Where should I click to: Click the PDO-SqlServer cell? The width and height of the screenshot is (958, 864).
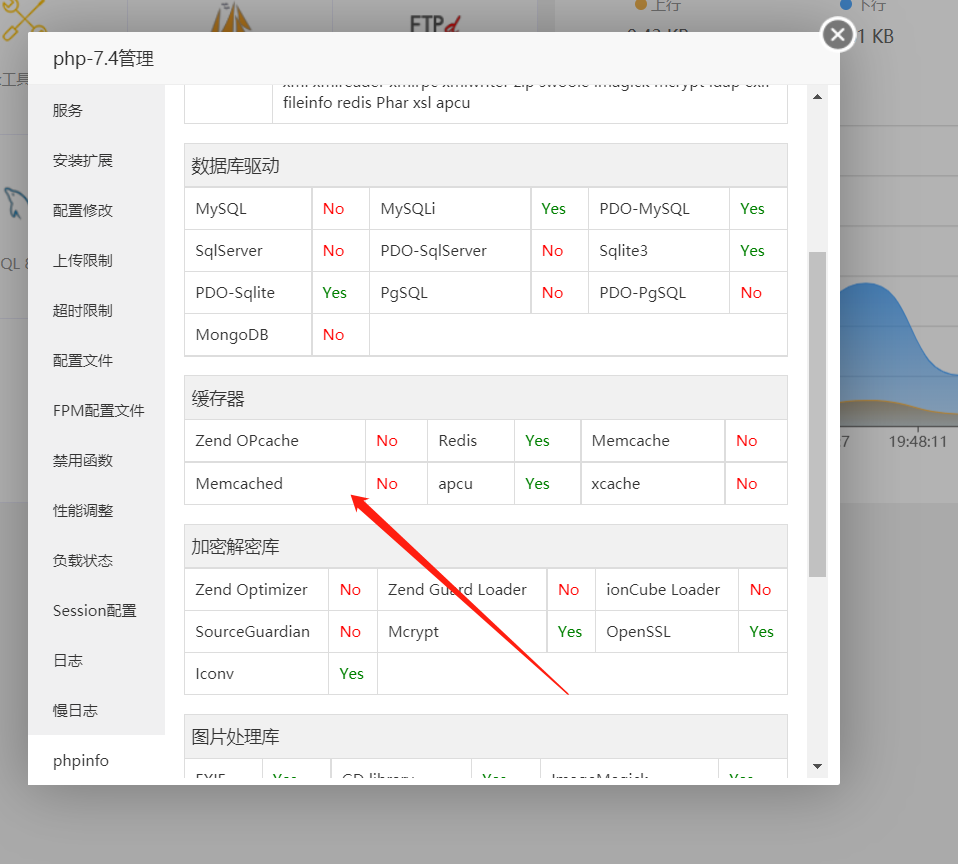pyautogui.click(x=450, y=251)
